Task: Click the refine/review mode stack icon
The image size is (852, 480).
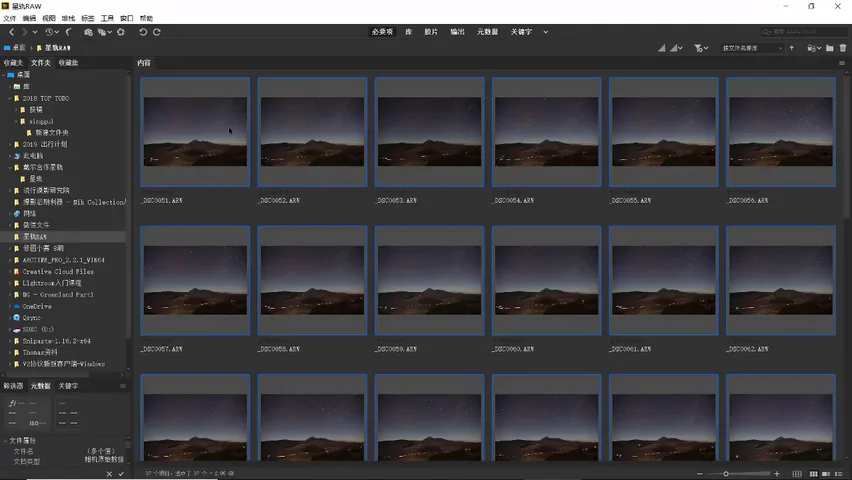Action: pyautogui.click(x=102, y=32)
